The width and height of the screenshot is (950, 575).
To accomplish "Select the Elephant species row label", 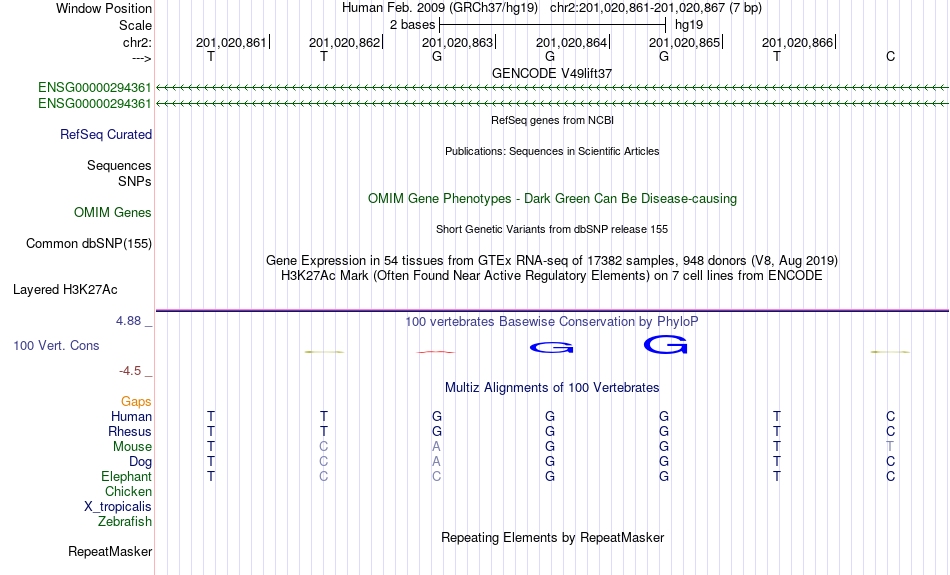I will 126,476.
